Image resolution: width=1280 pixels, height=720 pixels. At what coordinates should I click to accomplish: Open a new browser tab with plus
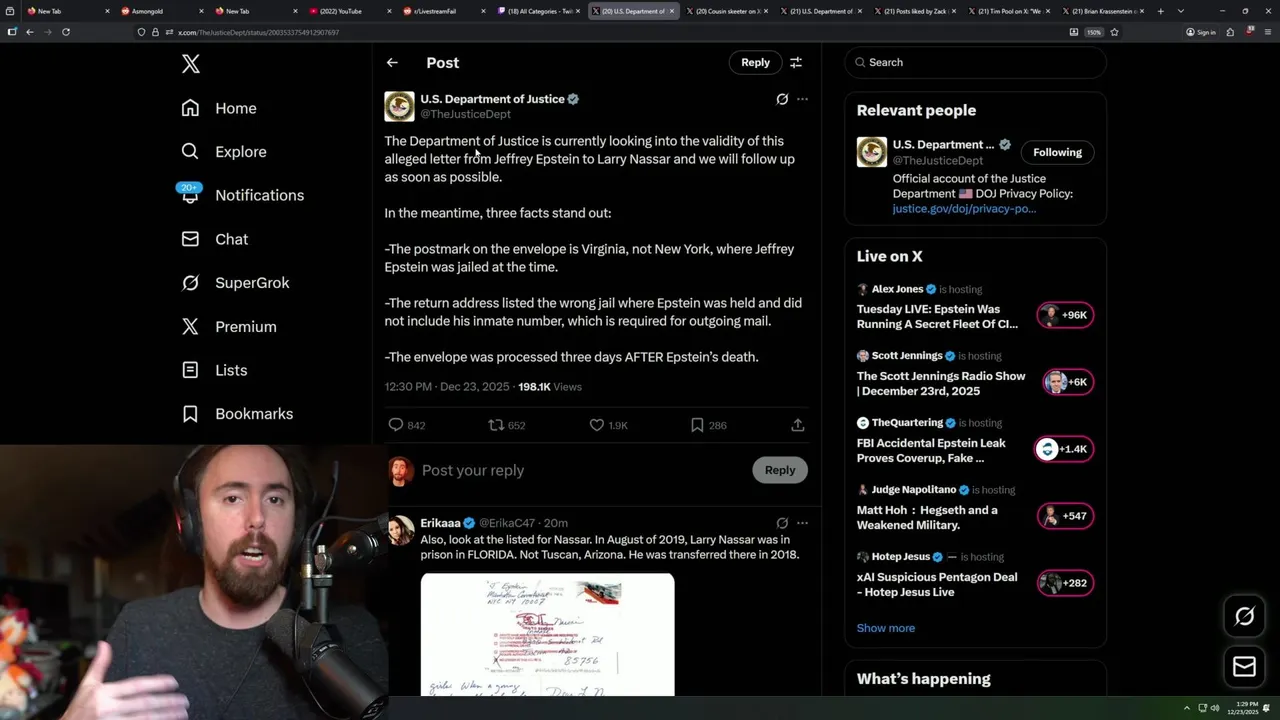tap(1160, 11)
